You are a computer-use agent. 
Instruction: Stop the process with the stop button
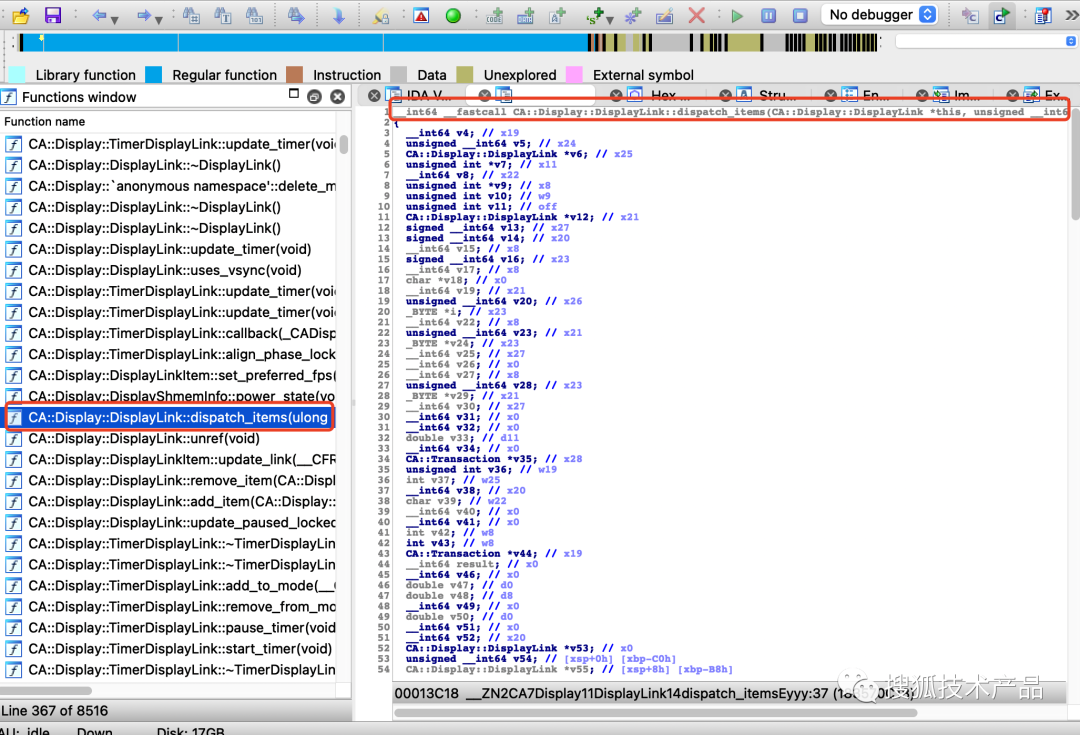(800, 15)
